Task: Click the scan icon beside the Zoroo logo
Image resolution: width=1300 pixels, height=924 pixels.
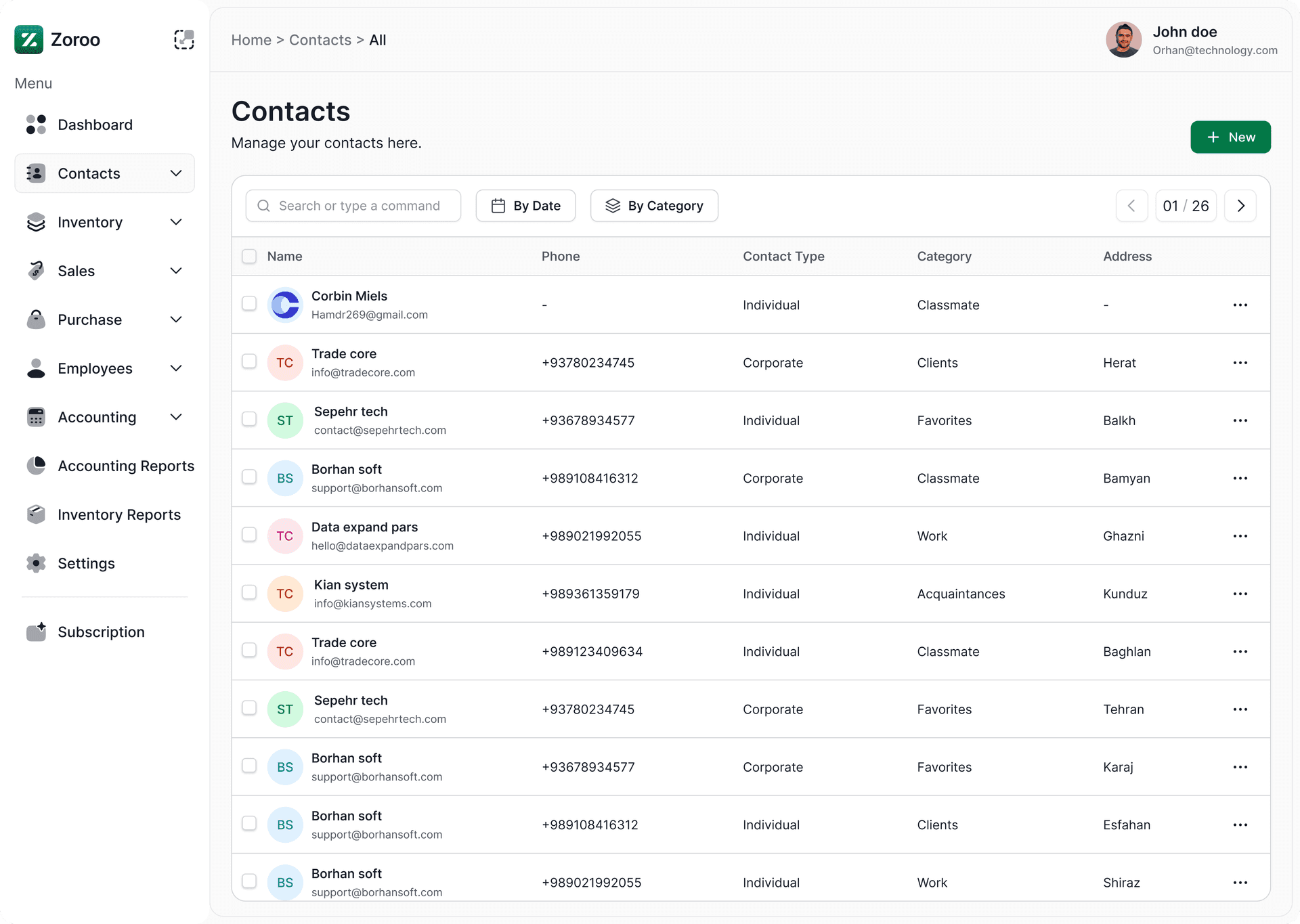Action: (x=183, y=39)
